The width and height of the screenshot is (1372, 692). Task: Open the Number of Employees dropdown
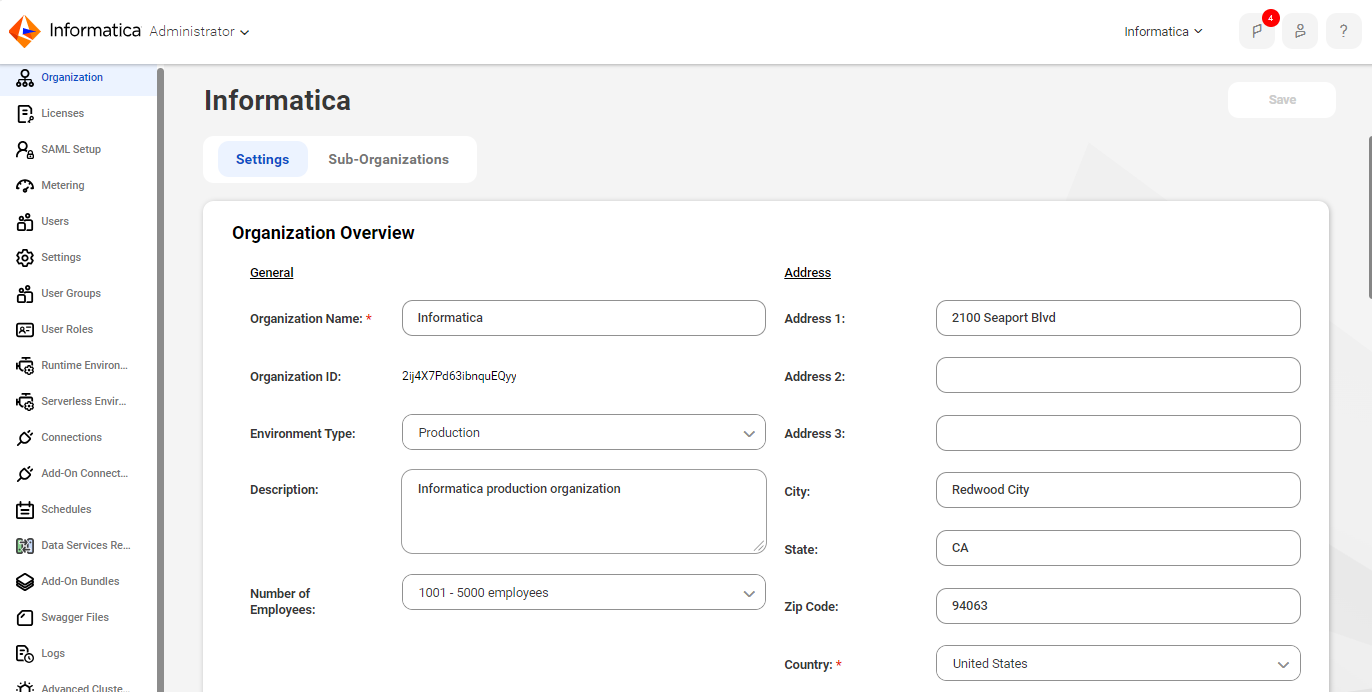click(x=584, y=592)
